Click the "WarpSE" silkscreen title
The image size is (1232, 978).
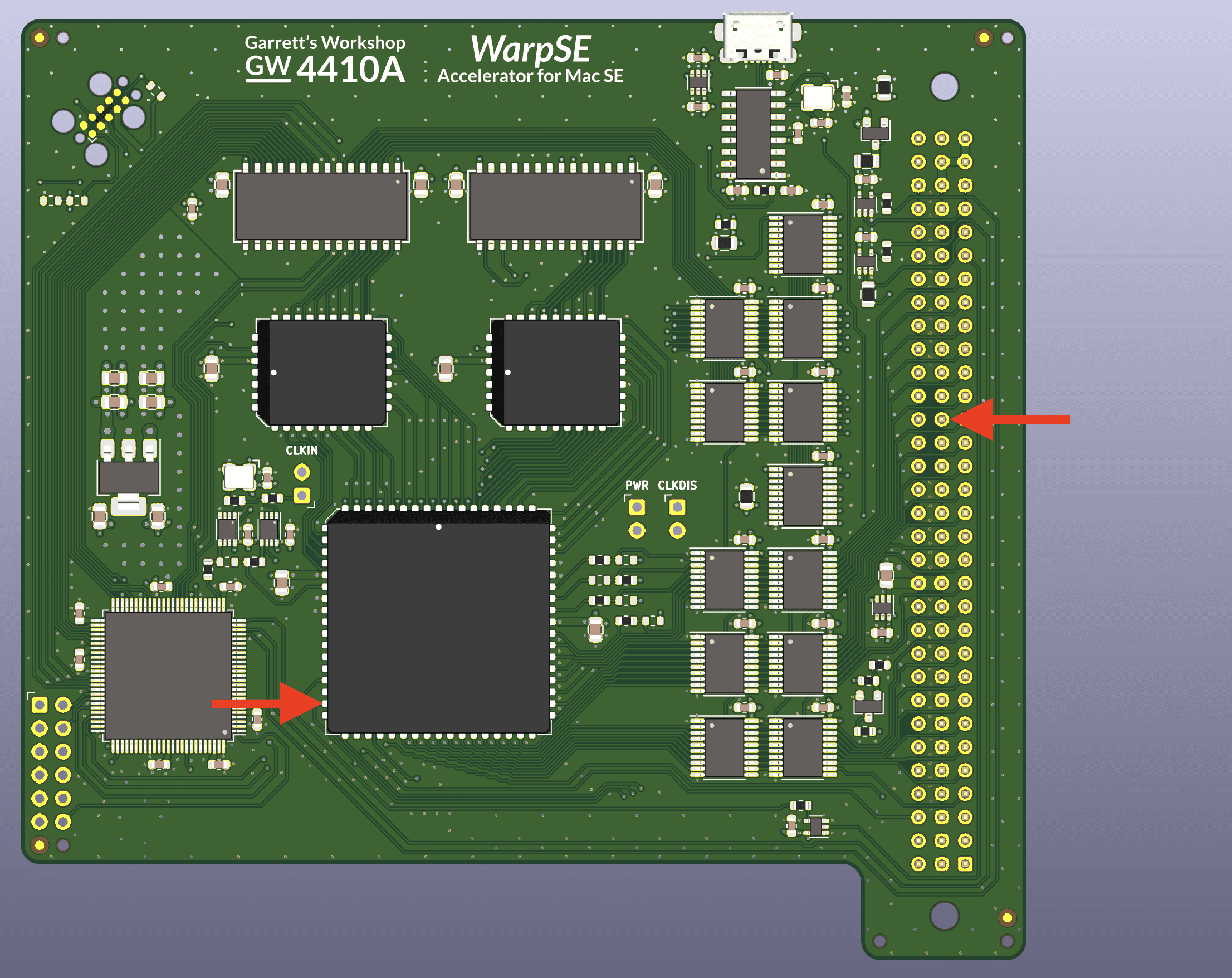pyautogui.click(x=530, y=49)
